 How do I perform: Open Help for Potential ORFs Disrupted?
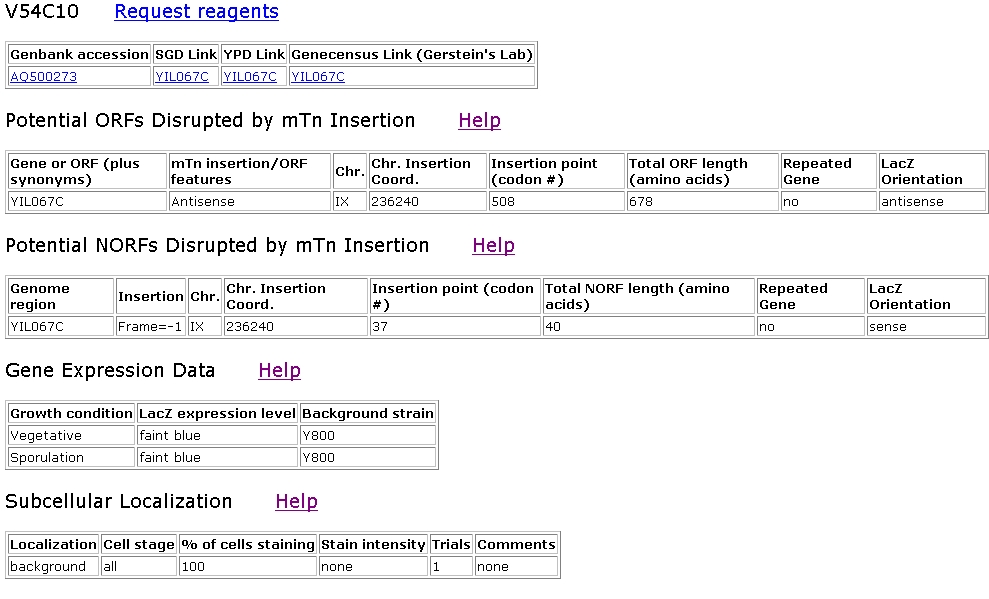click(x=479, y=120)
